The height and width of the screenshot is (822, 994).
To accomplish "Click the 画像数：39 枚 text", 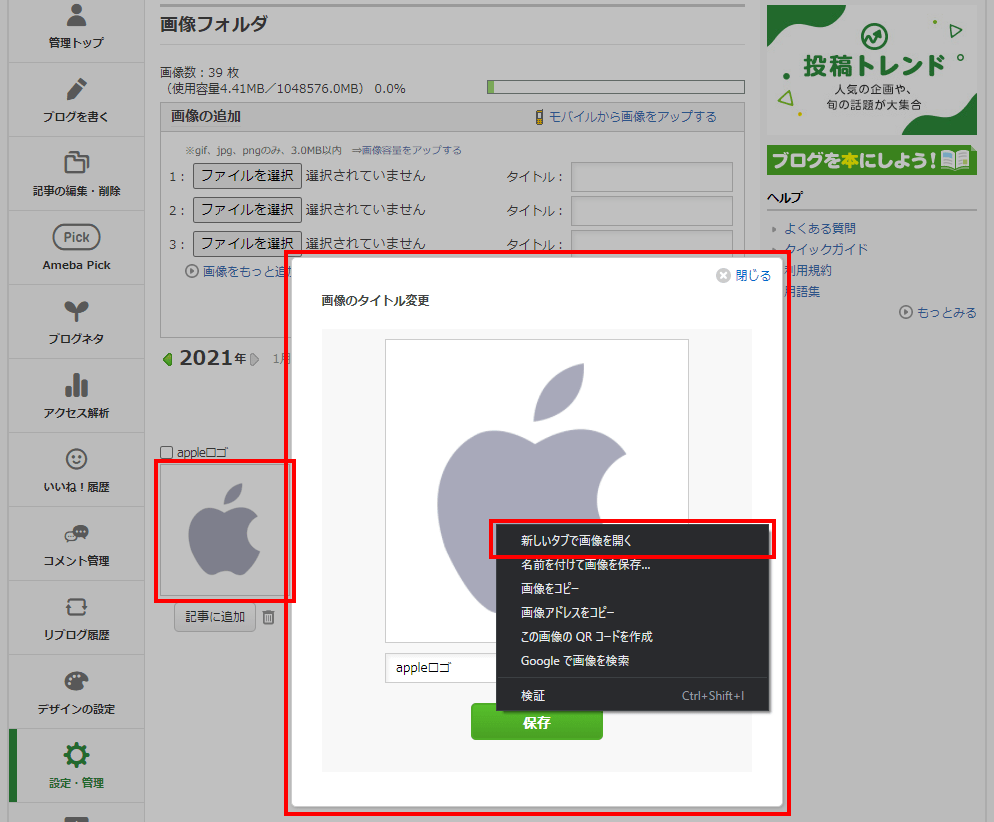I will (x=200, y=73).
